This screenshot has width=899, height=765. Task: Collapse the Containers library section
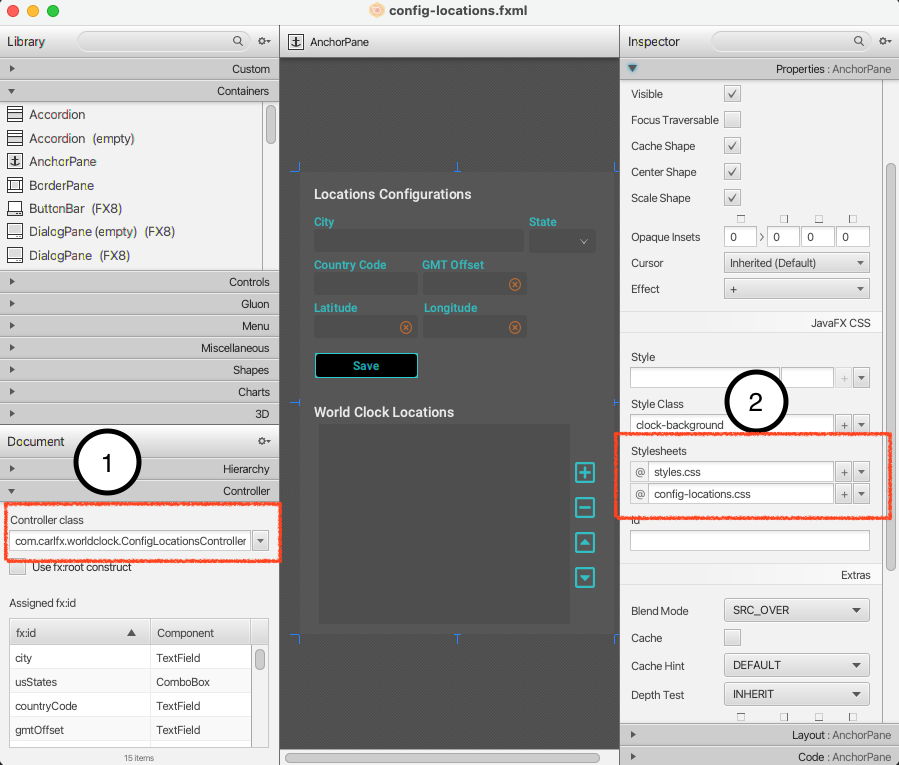(139, 91)
